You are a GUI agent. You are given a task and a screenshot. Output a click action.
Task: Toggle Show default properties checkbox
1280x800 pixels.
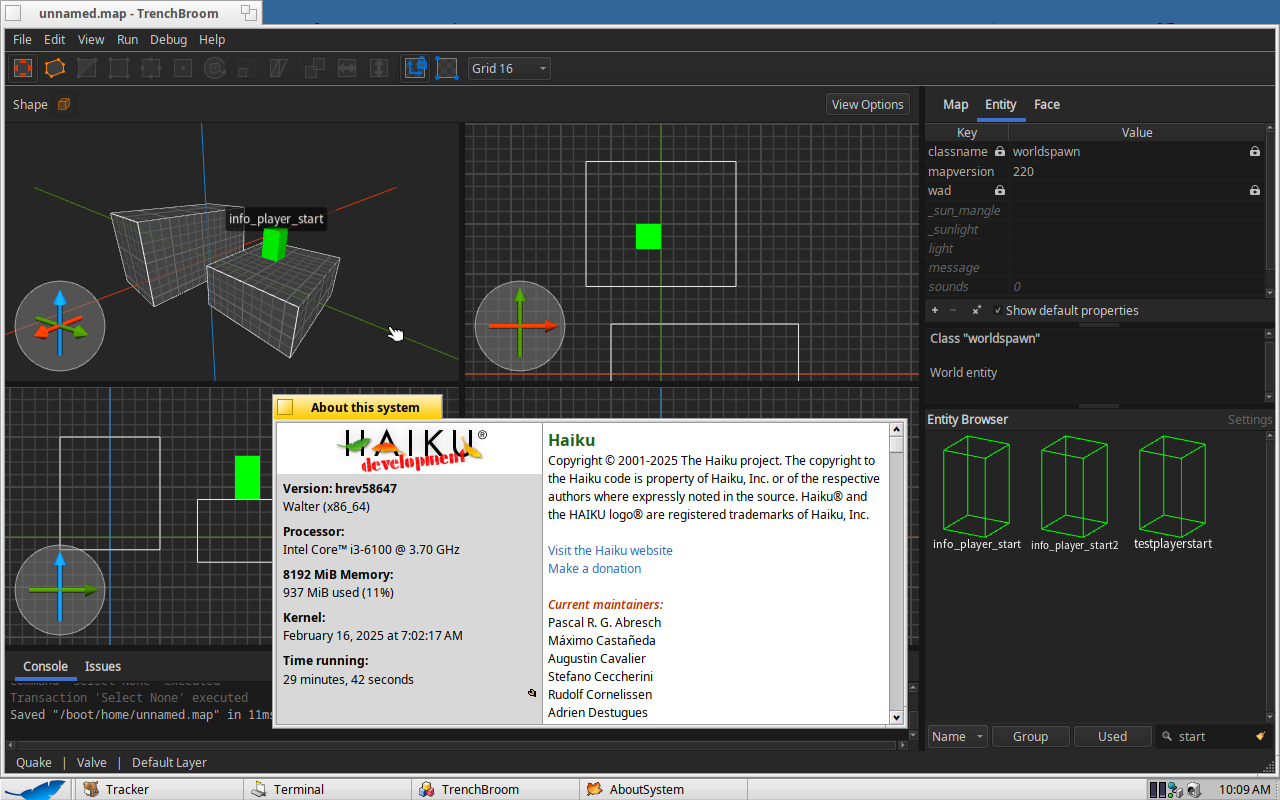[x=998, y=311]
